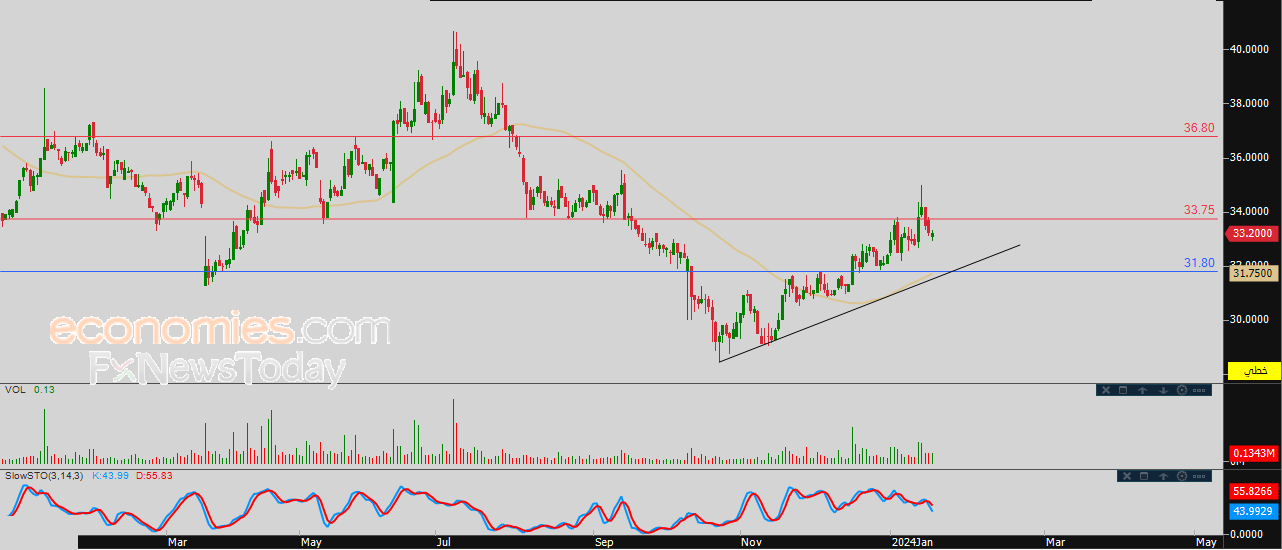Move the VOL panel up
Screen dimensions: 1282x550
pos(1143,390)
